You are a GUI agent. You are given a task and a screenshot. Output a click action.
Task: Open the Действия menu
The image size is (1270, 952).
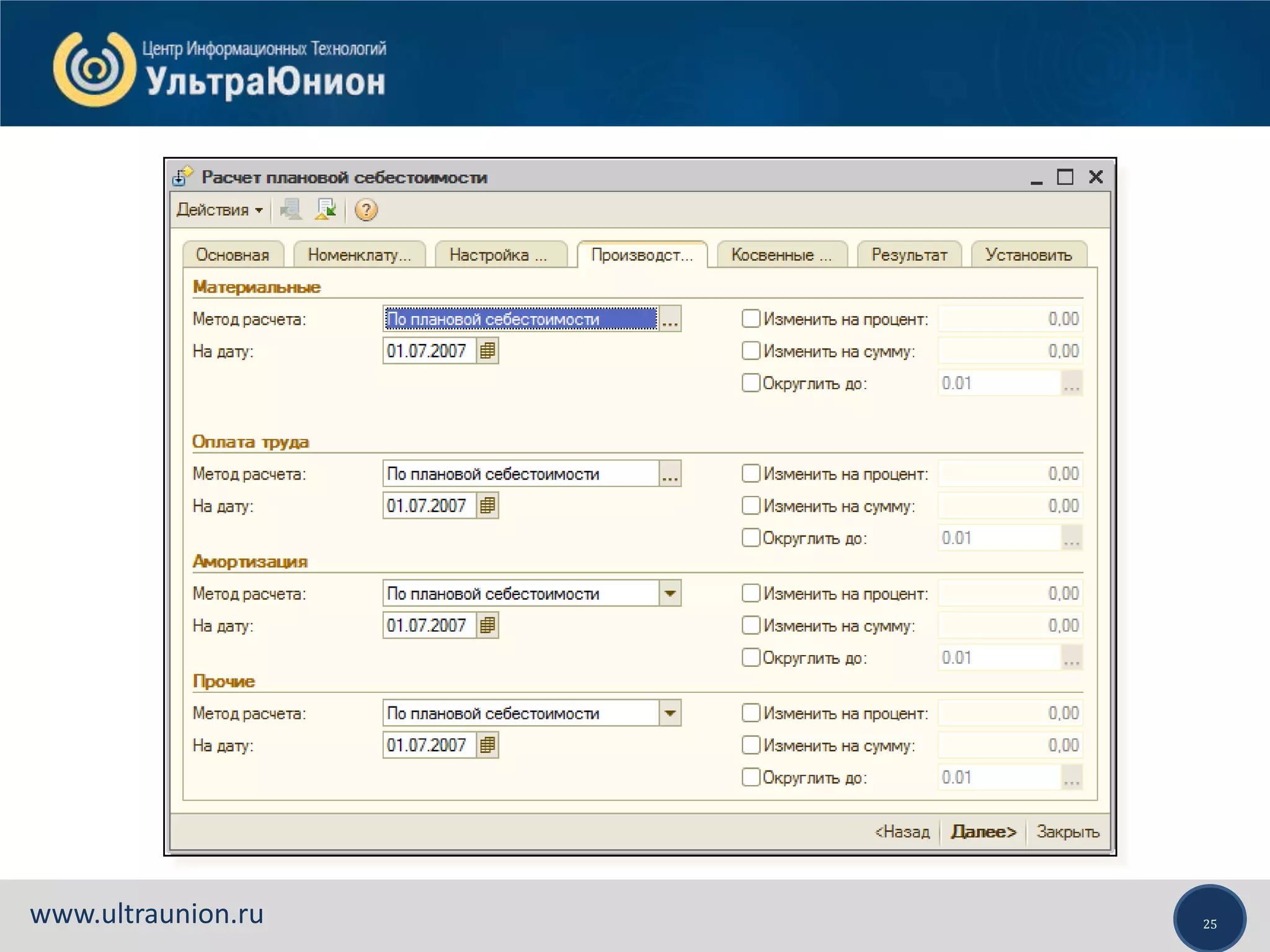click(220, 210)
